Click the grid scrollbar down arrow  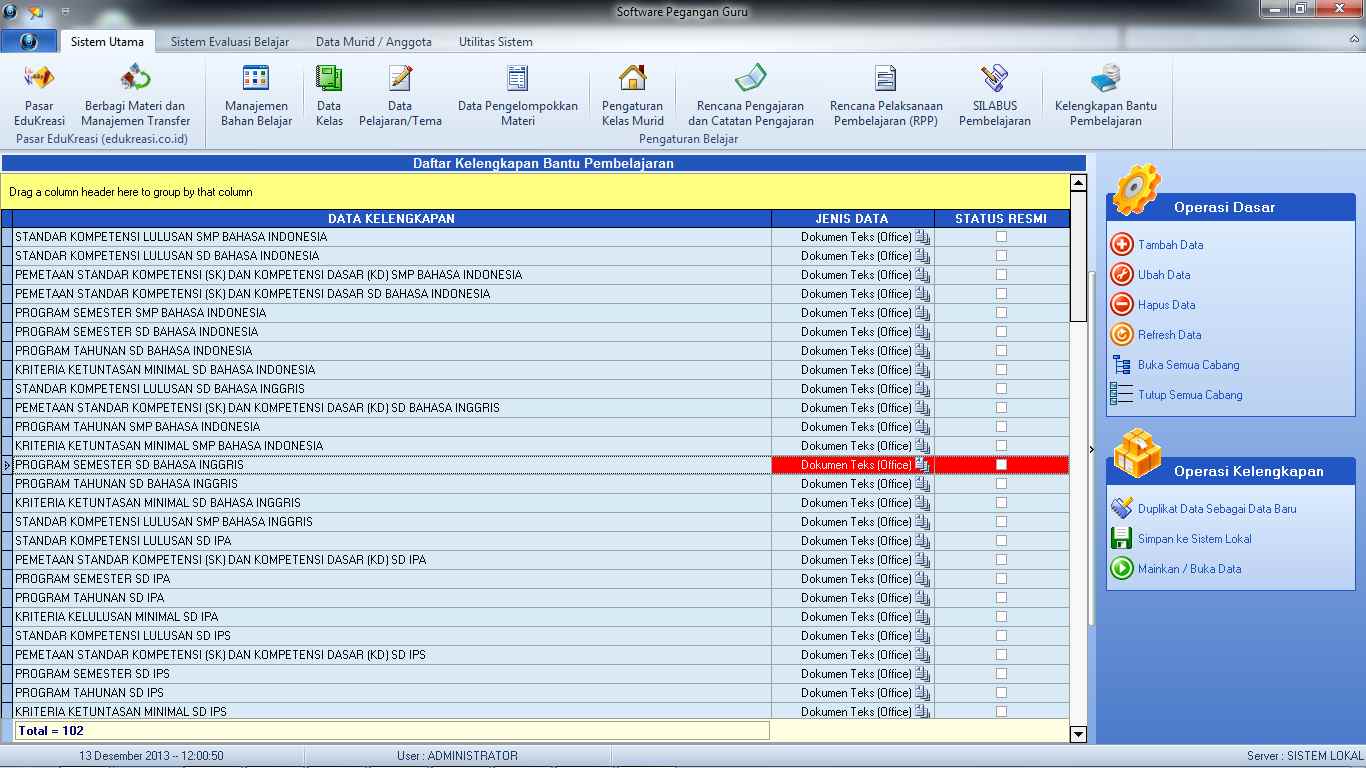(1078, 735)
